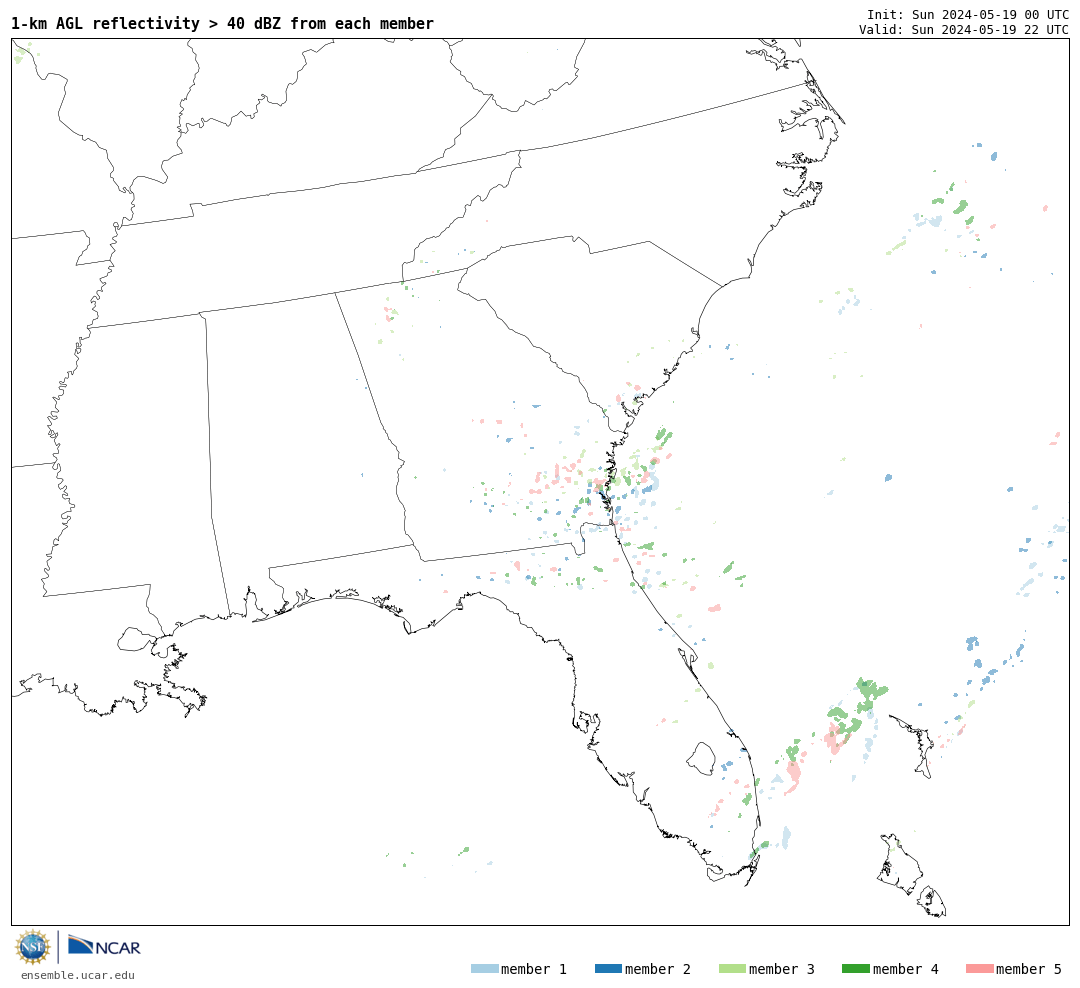The height and width of the screenshot is (988, 1080).
Task: Click the member 4 dark green swatch
Action: point(855,969)
